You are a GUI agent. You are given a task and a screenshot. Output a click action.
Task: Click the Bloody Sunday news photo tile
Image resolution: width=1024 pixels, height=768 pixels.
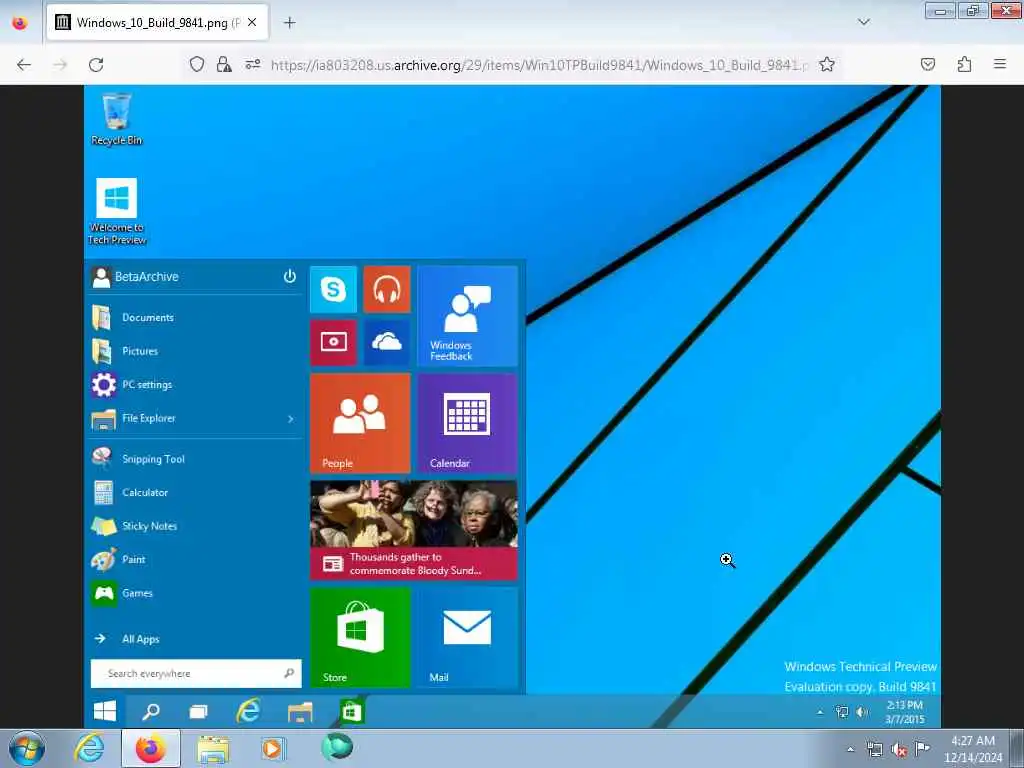coord(414,530)
